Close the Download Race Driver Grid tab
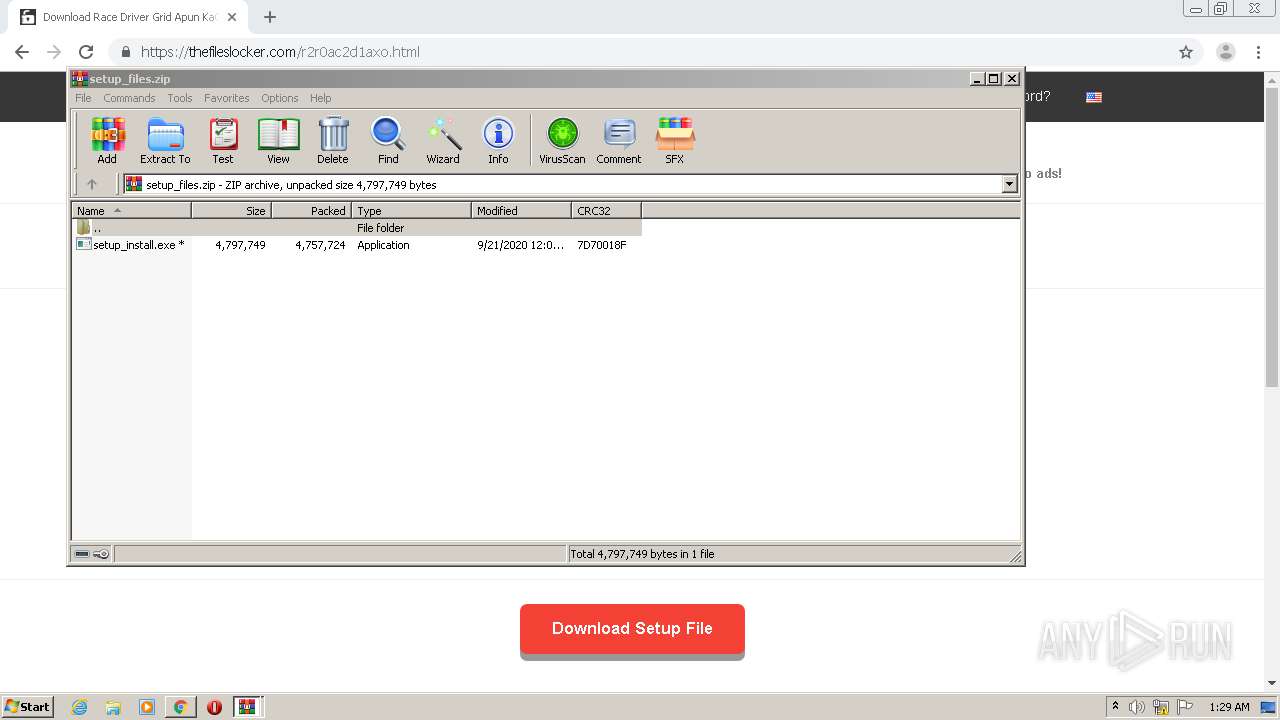This screenshot has height=720, width=1280. pyautogui.click(x=232, y=17)
